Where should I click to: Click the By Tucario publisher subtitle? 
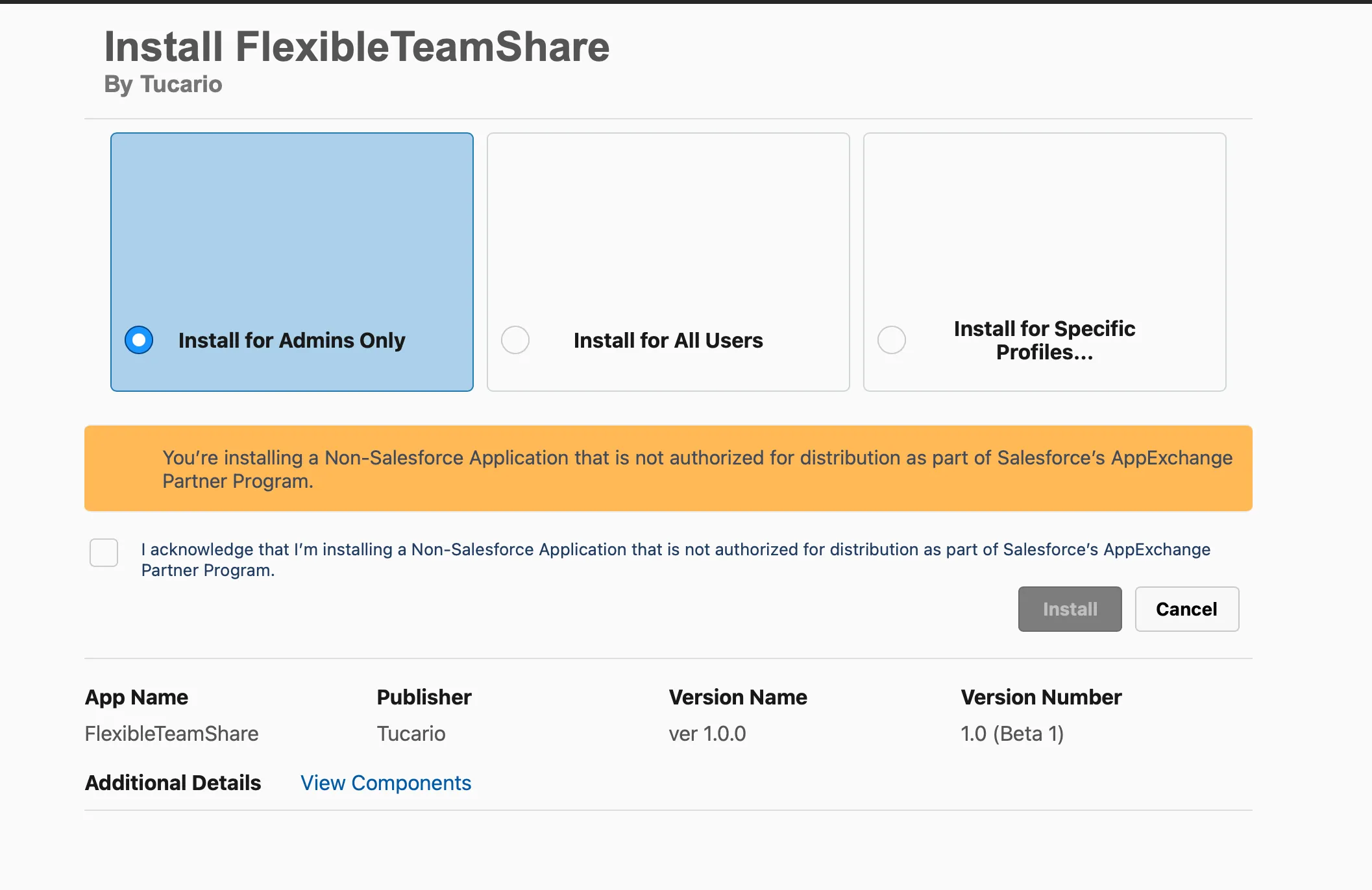pos(163,84)
